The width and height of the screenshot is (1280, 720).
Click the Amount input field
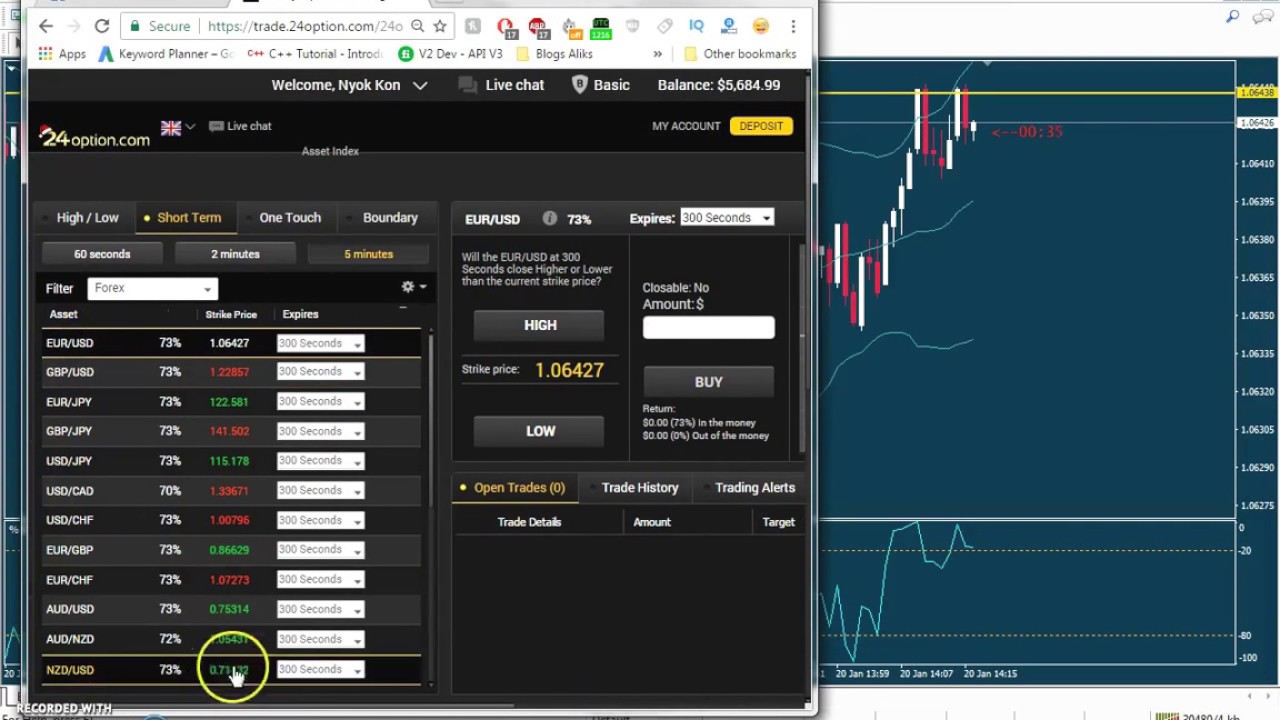pyautogui.click(x=708, y=328)
